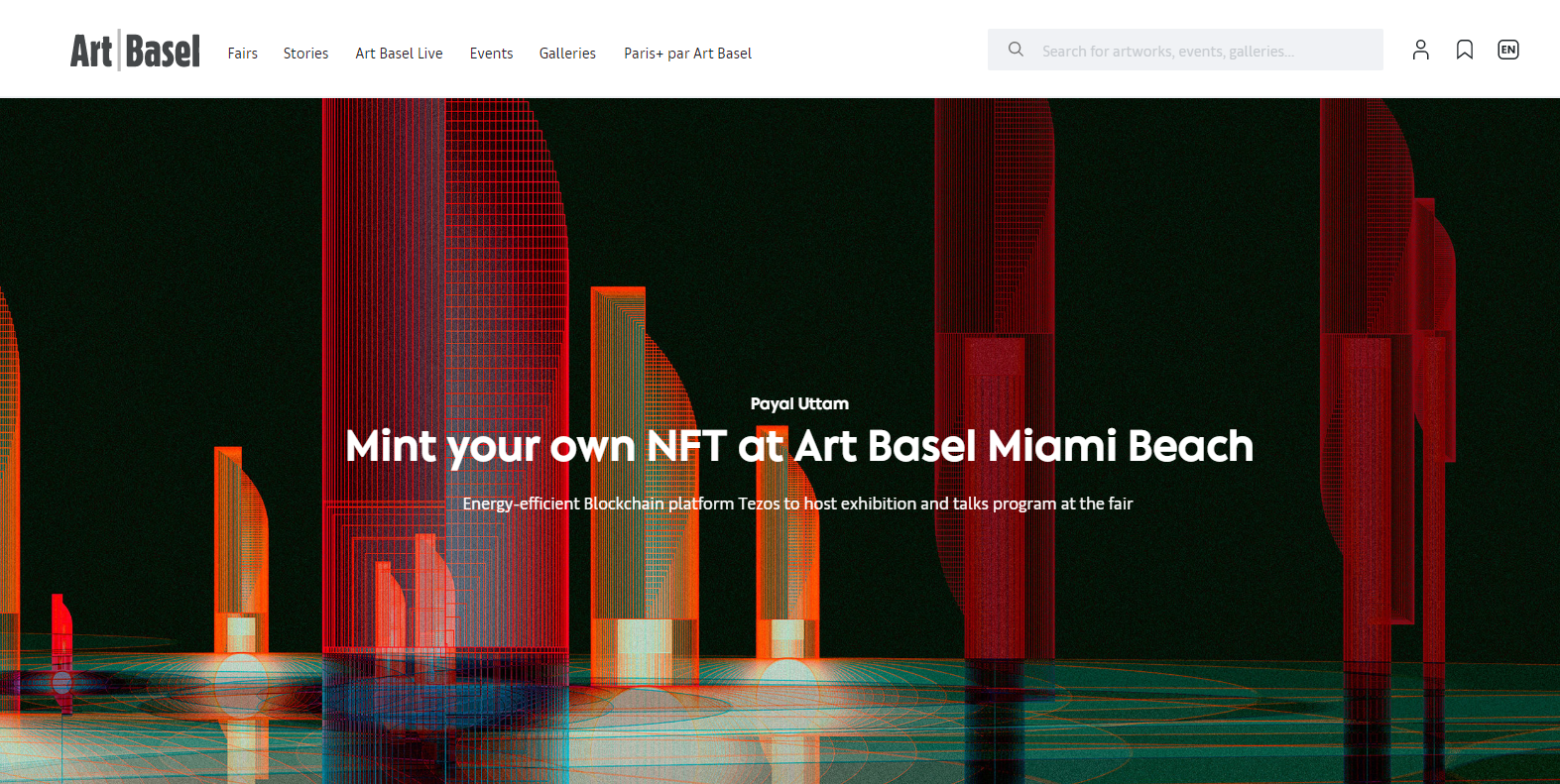Open the Mint your own NFT headline

(x=799, y=446)
